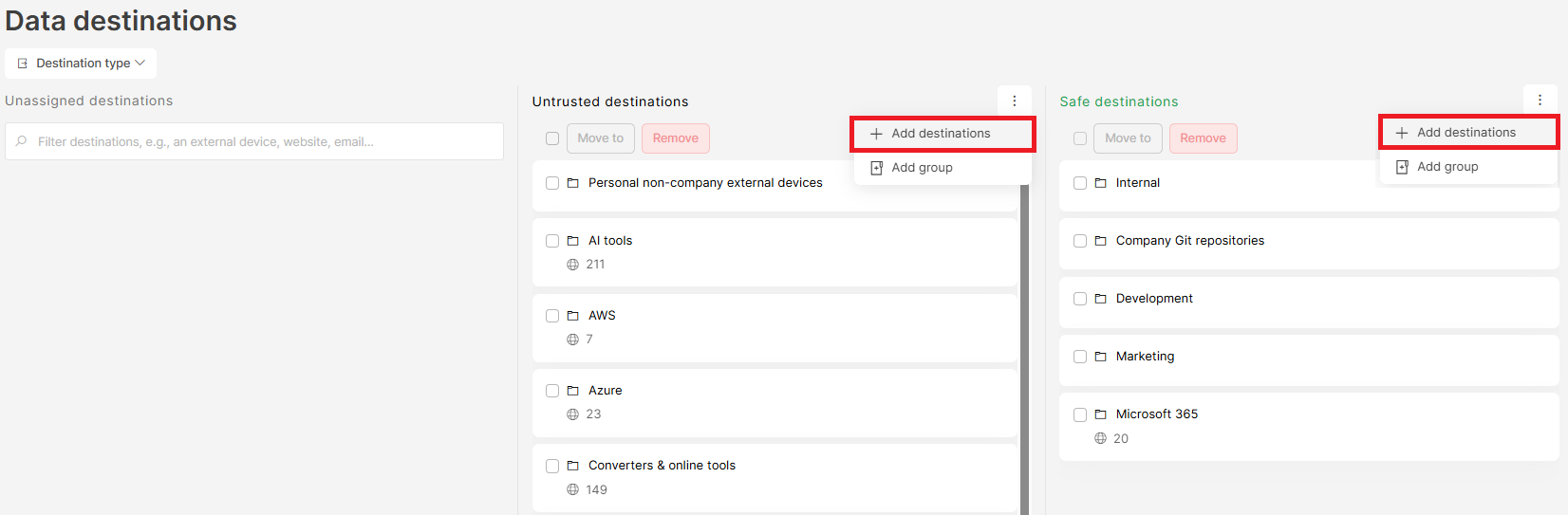This screenshot has height=515, width=1568.
Task: Focus the Filter destinations search field
Action: click(x=254, y=141)
